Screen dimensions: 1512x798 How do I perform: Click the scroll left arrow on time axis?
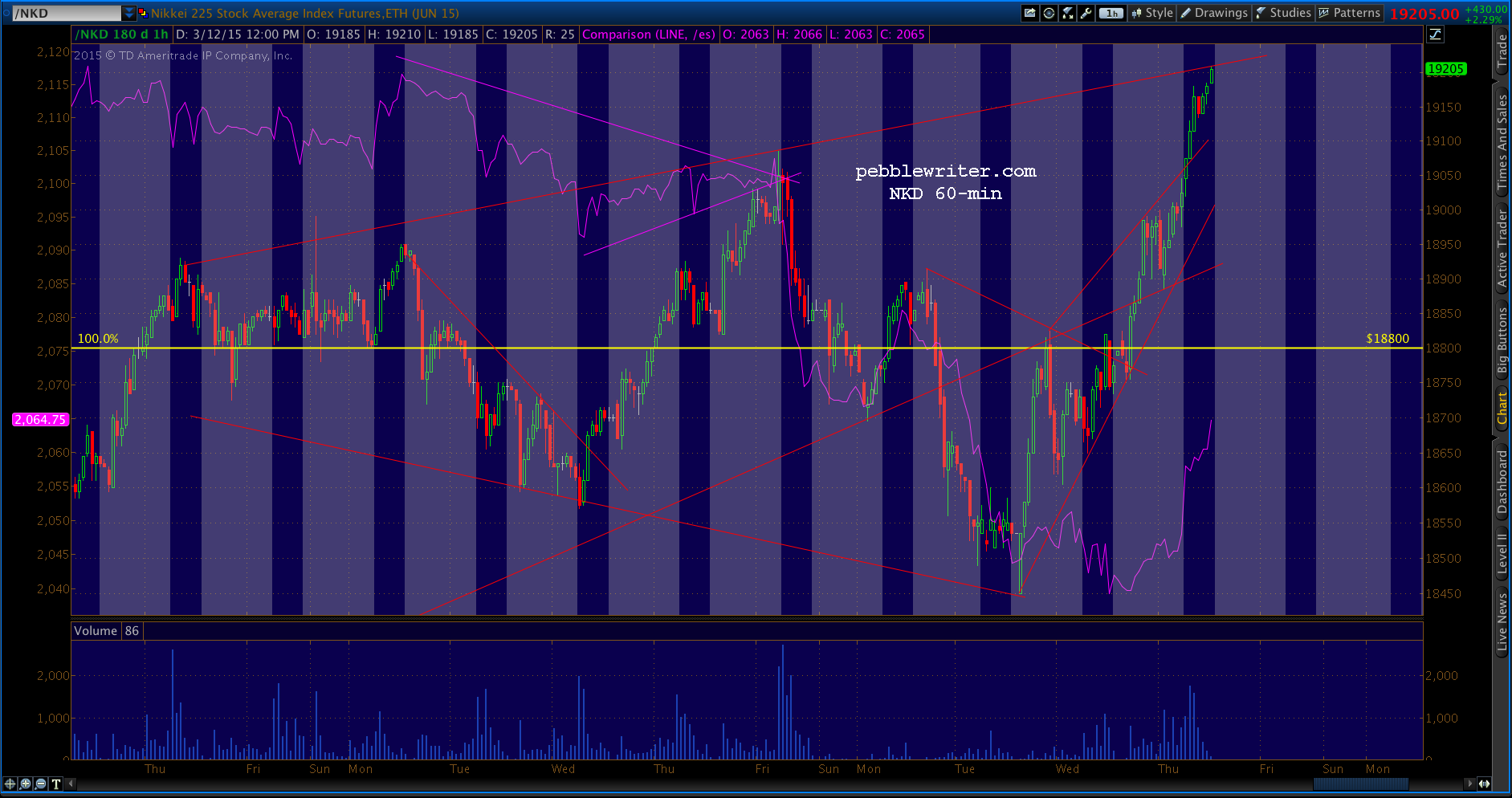71,784
